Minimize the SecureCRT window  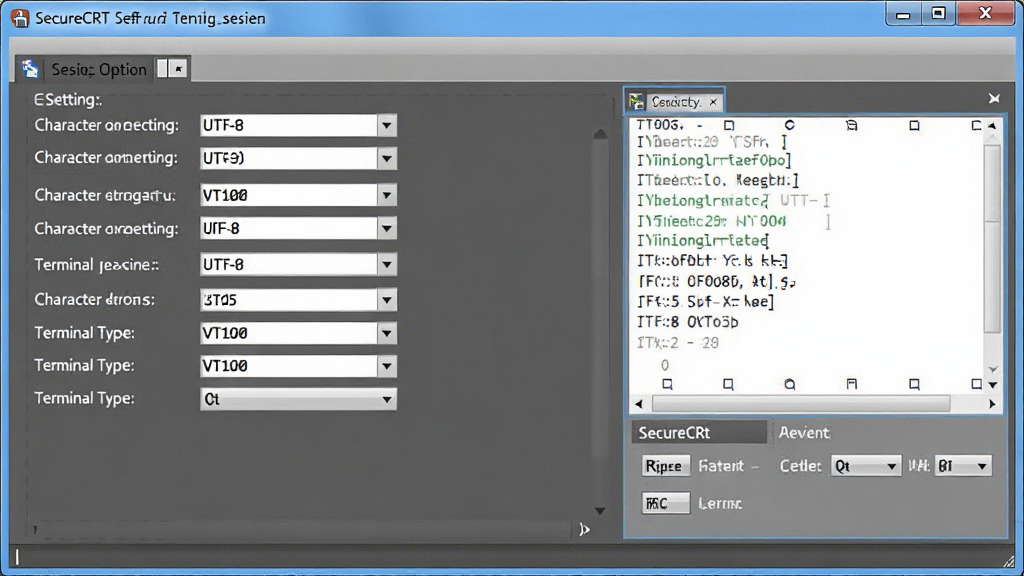pos(903,14)
